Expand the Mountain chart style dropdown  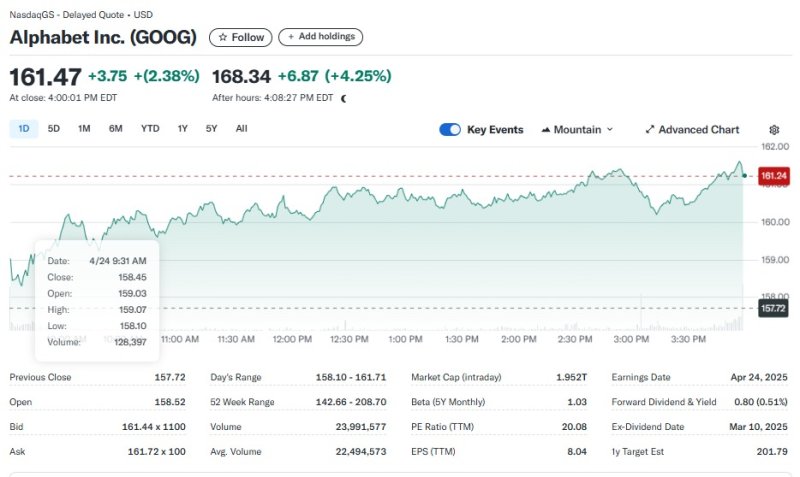[x=609, y=130]
